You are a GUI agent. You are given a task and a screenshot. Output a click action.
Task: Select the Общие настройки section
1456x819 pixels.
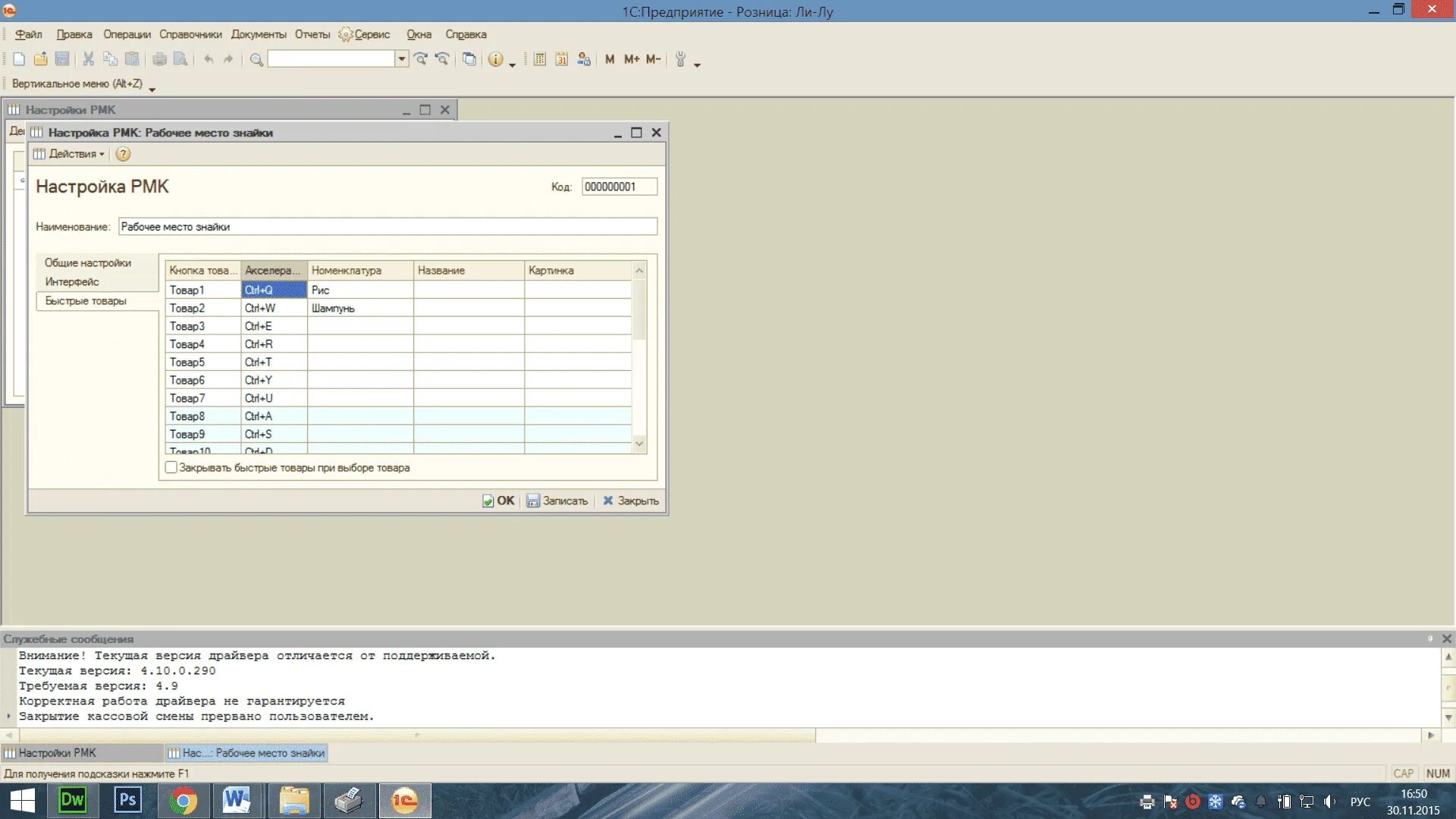[x=88, y=263]
